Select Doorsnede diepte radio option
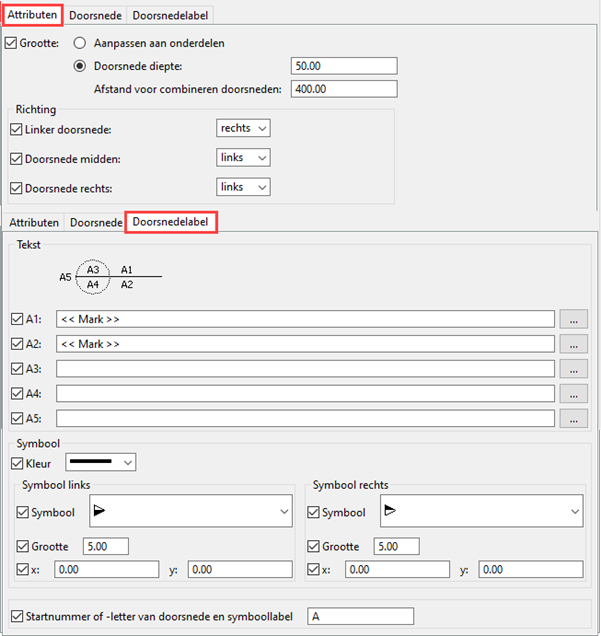The image size is (601, 636). (x=79, y=66)
